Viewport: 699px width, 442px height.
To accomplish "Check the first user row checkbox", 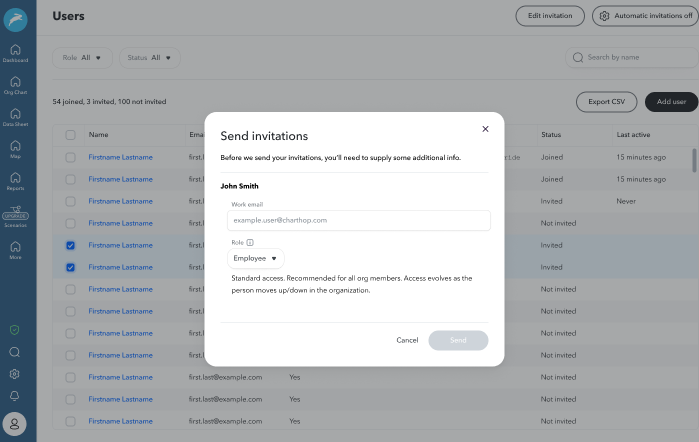I will 70,157.
